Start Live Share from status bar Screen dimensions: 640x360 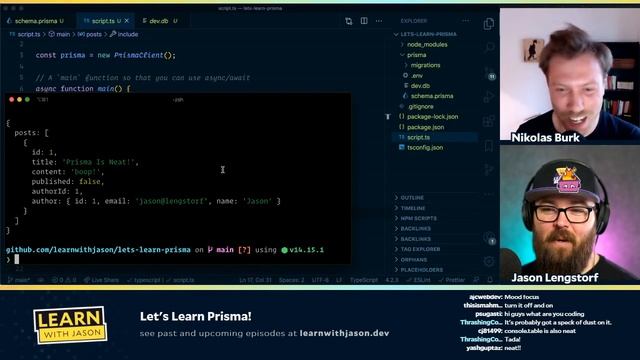click(101, 280)
